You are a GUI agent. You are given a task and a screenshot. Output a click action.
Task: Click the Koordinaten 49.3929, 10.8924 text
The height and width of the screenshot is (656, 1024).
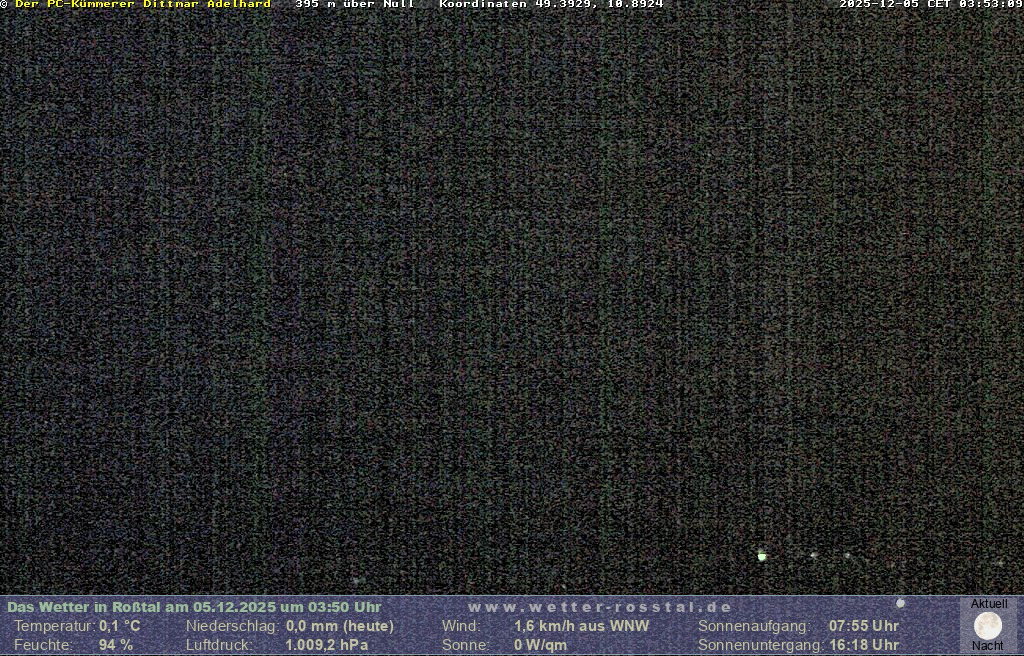tap(551, 4)
